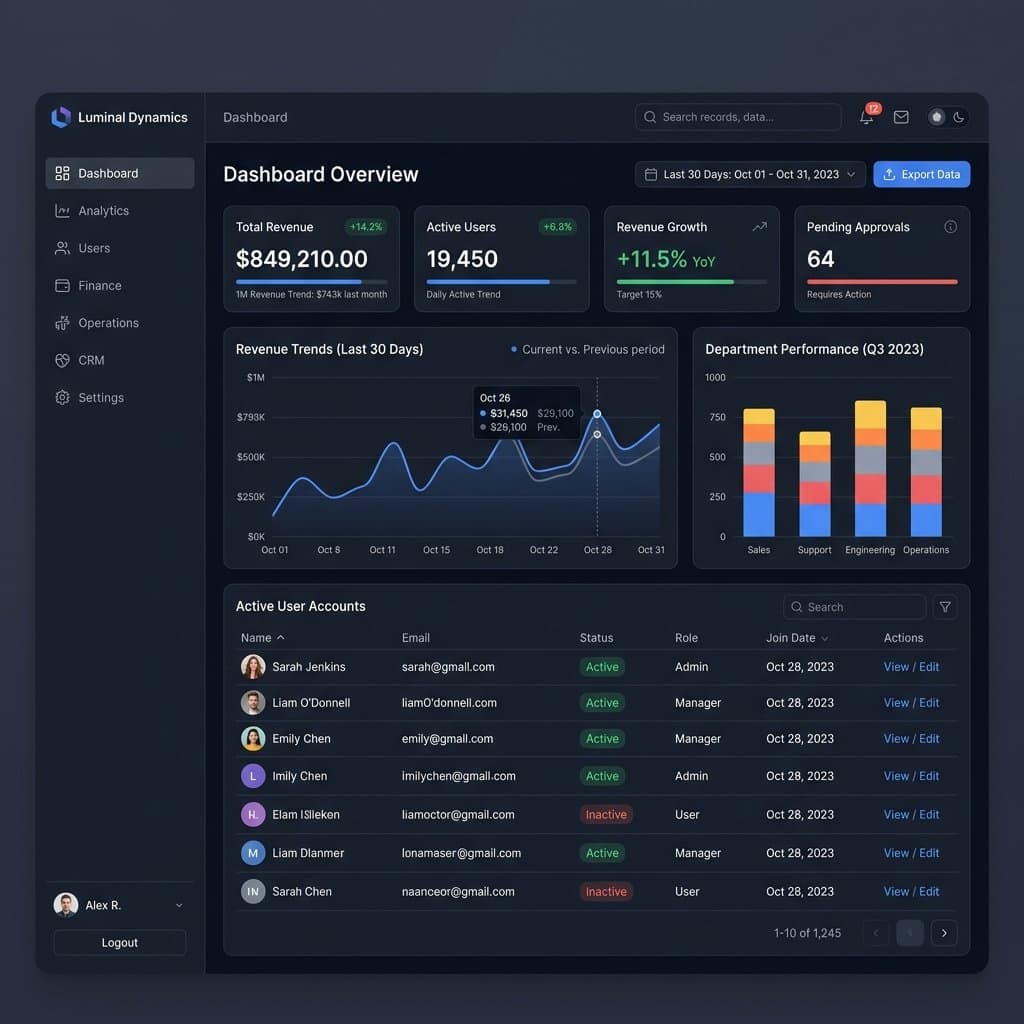
Task: Click the email sarah@gmall.com
Action: [448, 667]
